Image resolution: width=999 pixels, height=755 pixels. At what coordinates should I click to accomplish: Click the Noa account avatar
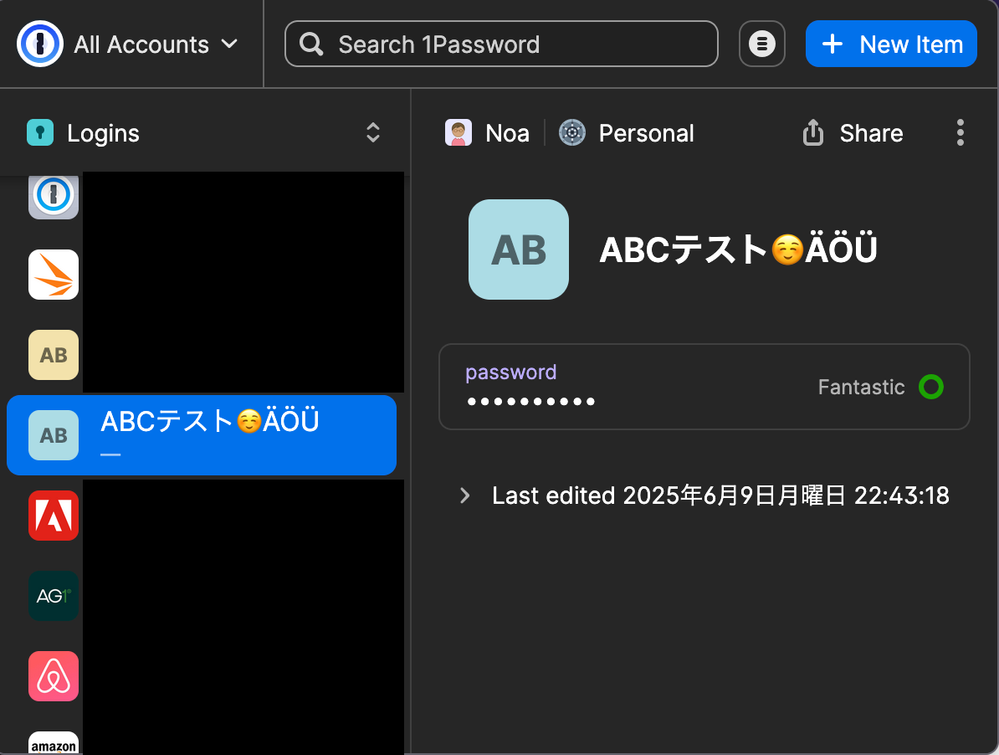pyautogui.click(x=458, y=133)
